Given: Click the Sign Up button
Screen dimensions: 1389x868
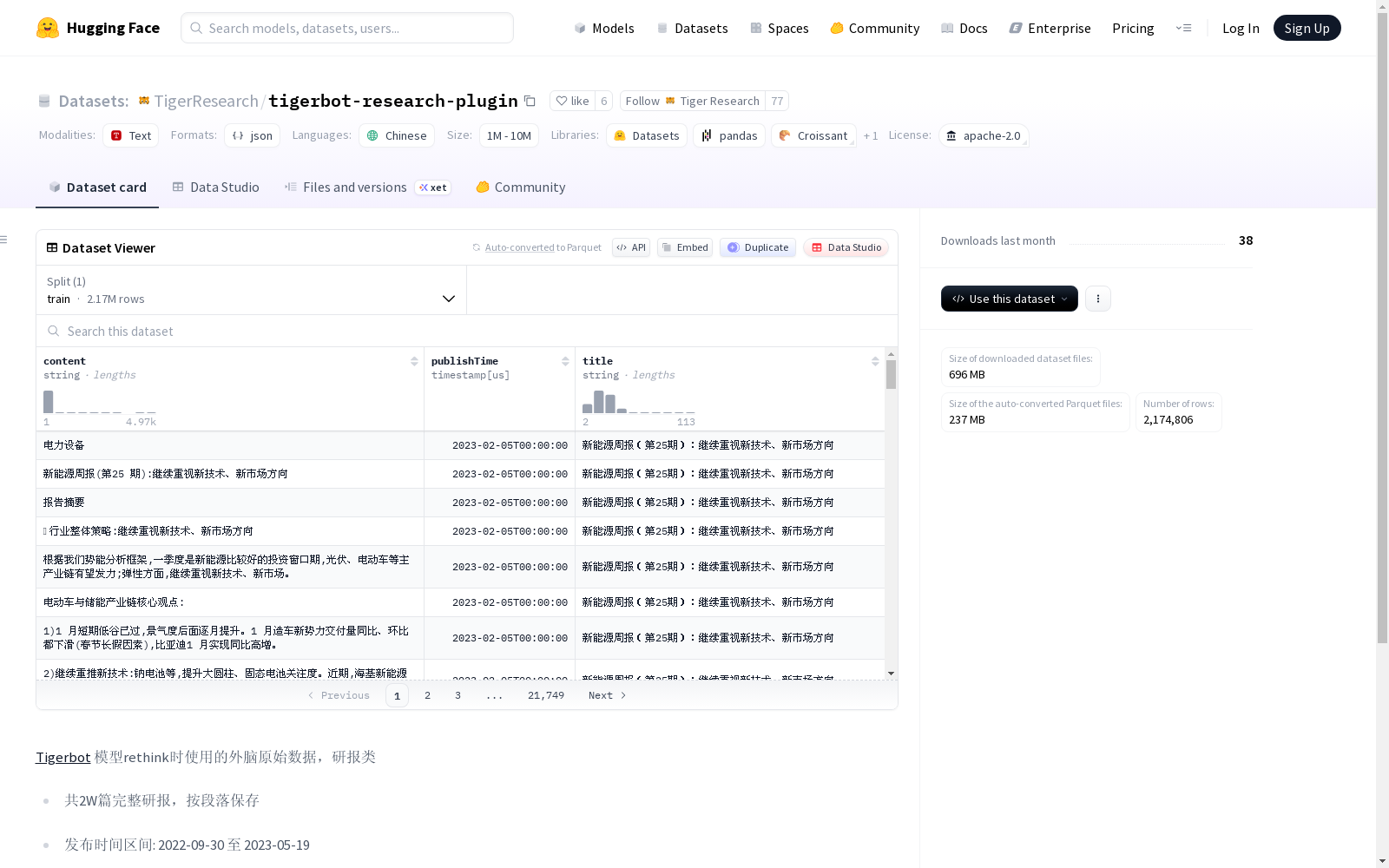Looking at the screenshot, I should [x=1307, y=27].
